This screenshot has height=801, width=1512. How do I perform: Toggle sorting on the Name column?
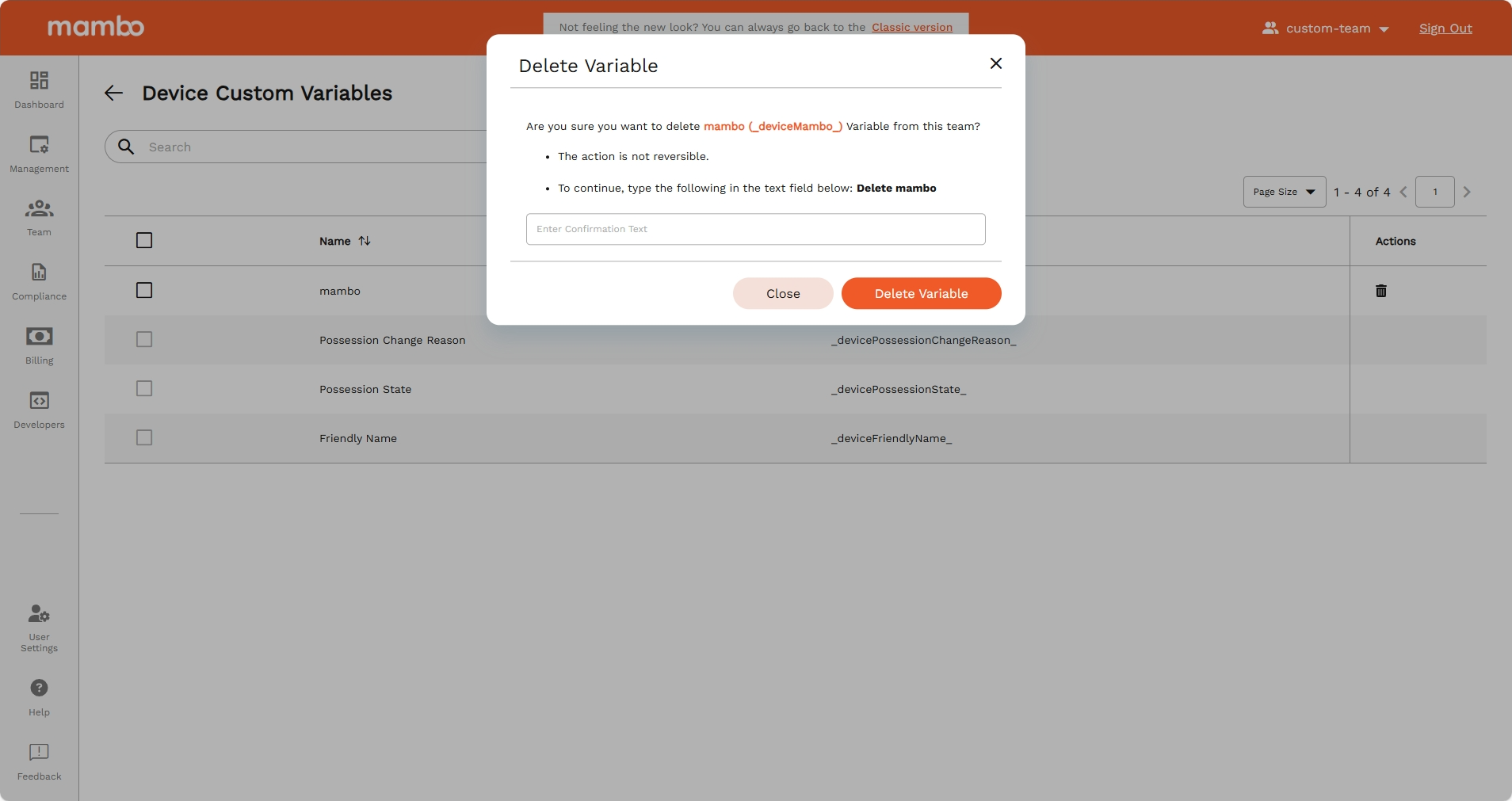[x=364, y=241]
